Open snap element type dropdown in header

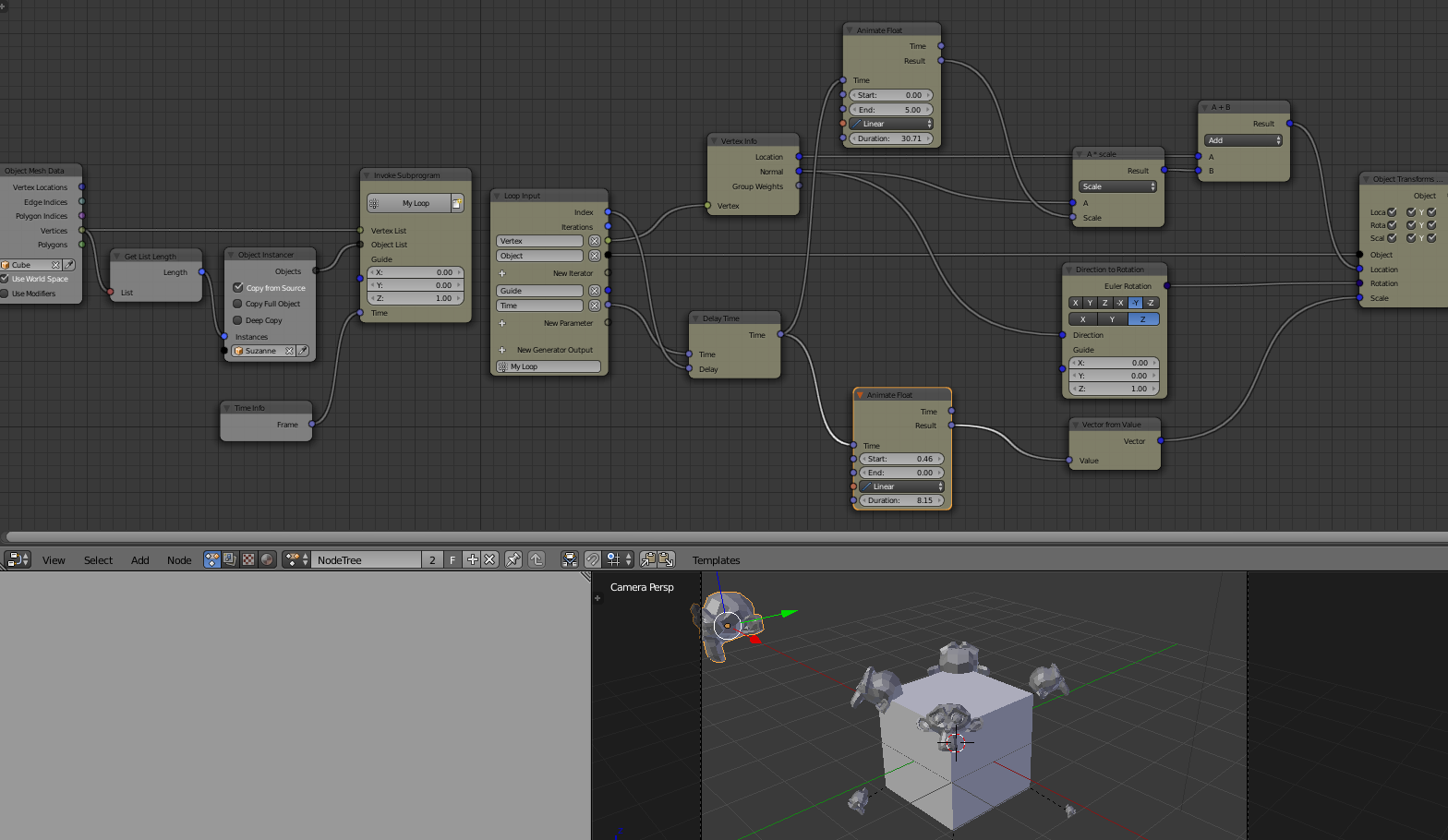618,559
